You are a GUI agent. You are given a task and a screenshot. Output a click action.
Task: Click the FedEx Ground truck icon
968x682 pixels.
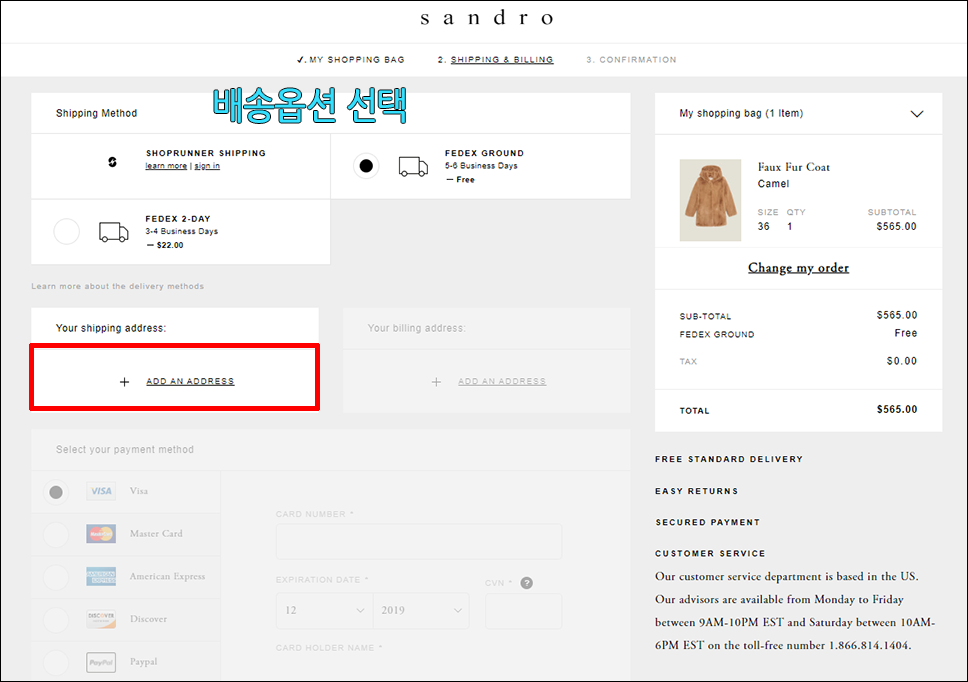click(x=413, y=166)
